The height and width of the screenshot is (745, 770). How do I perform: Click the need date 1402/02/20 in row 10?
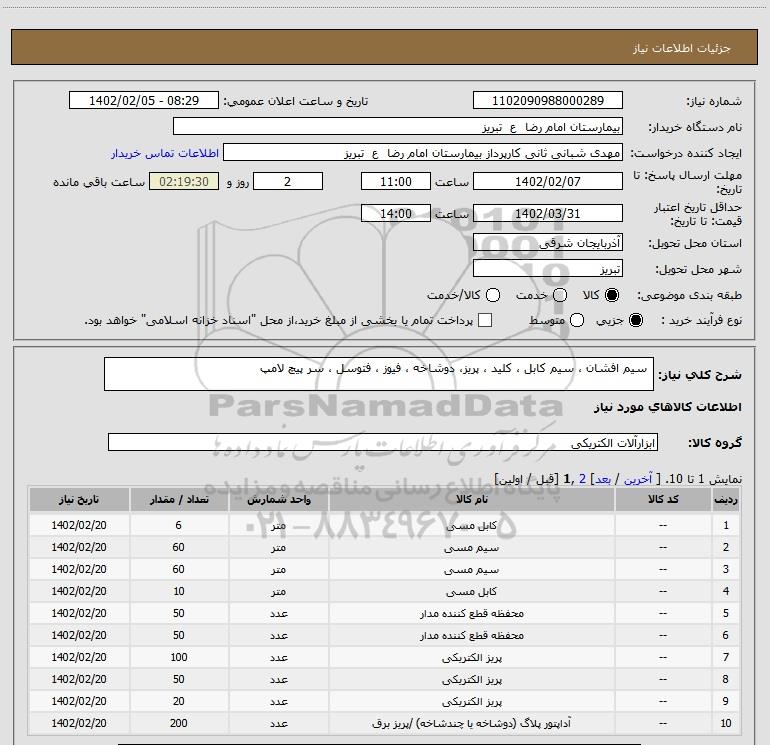coord(79,723)
